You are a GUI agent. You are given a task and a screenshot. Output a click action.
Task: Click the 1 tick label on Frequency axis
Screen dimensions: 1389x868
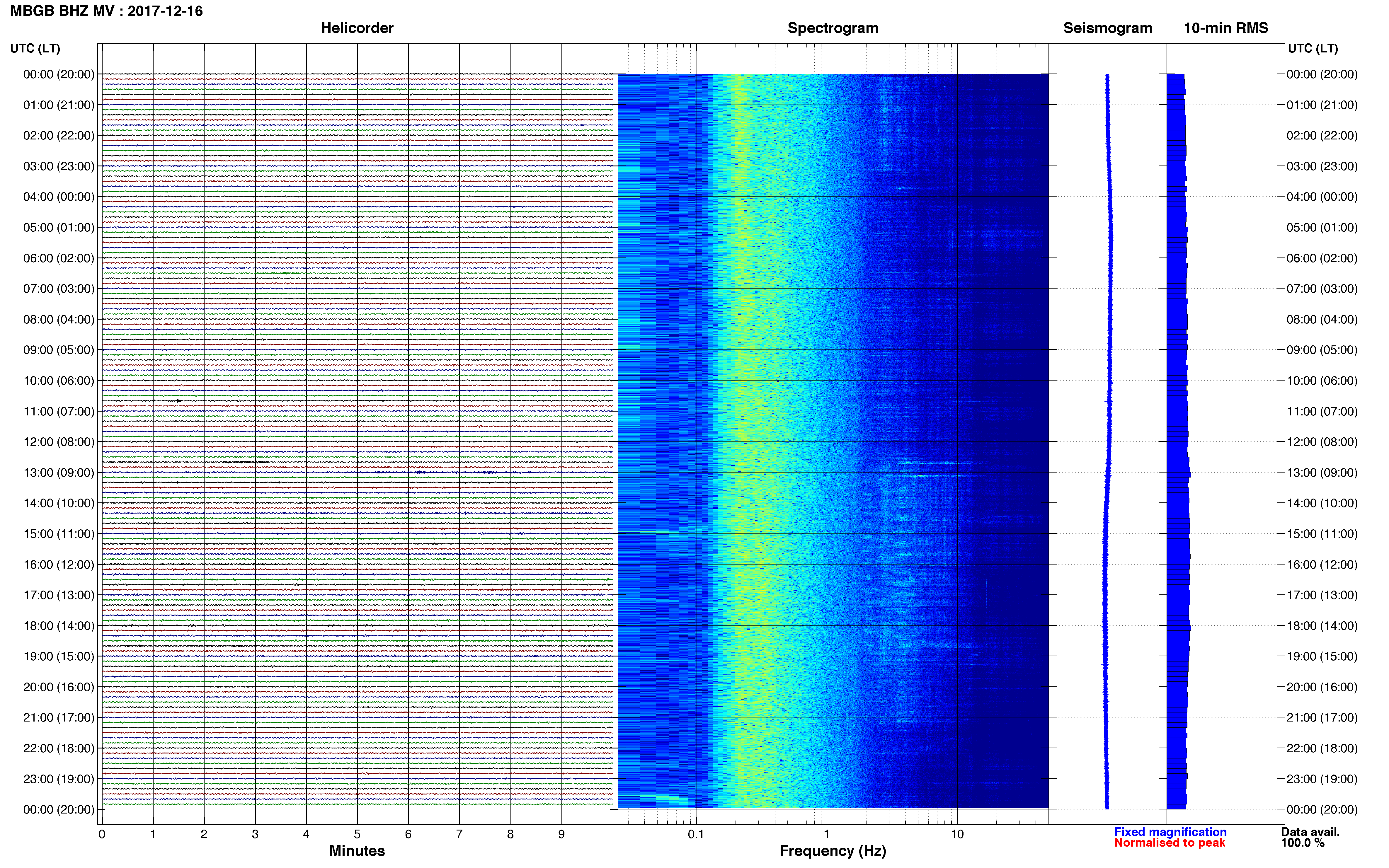coord(827,834)
